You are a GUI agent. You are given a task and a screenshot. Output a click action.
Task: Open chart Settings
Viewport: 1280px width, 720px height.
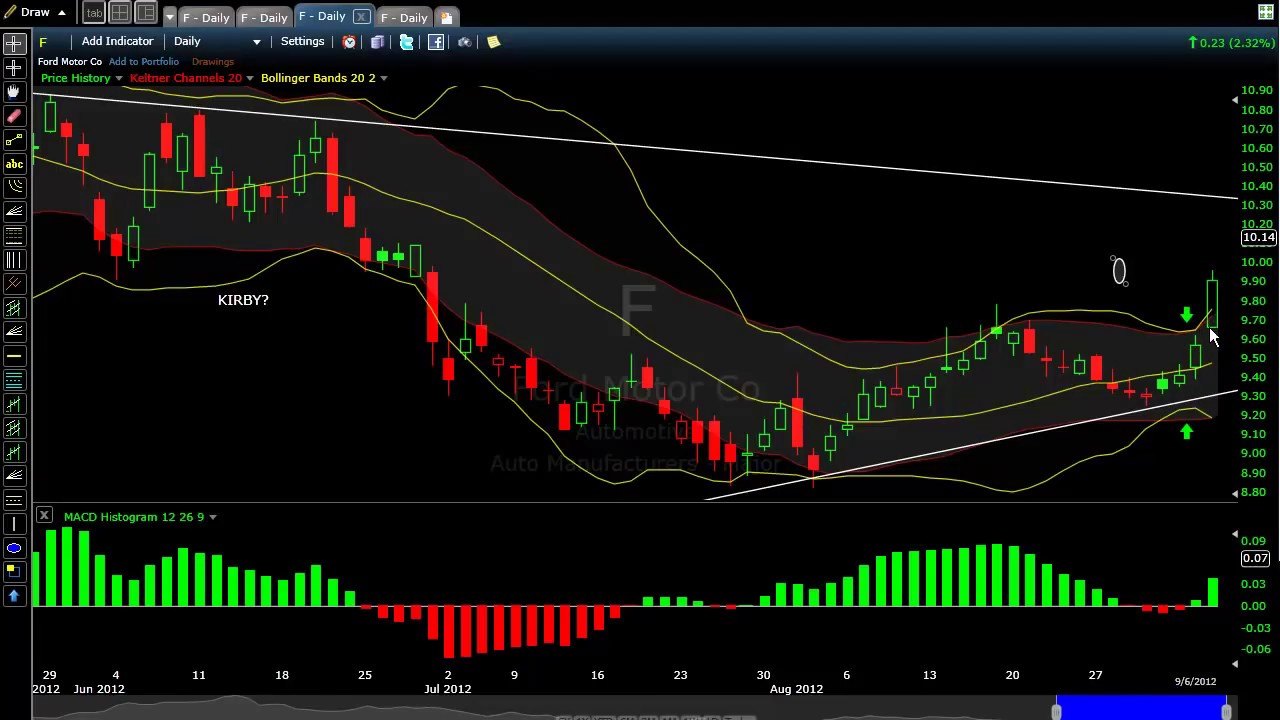(302, 42)
